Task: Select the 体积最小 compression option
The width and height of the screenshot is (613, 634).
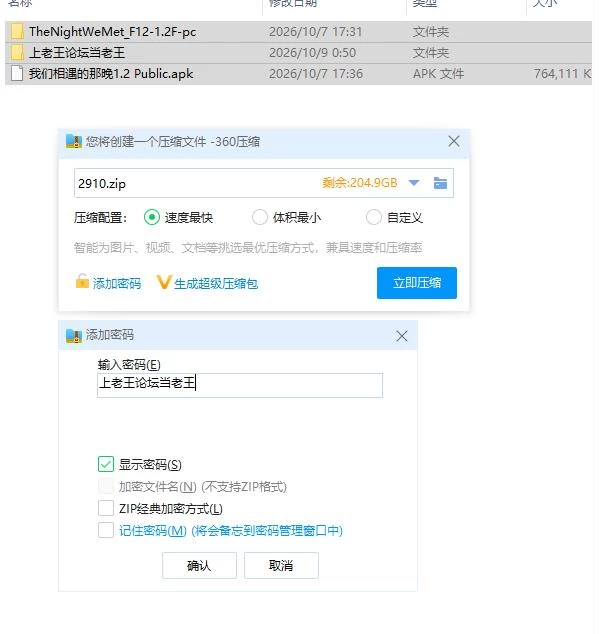Action: click(260, 218)
